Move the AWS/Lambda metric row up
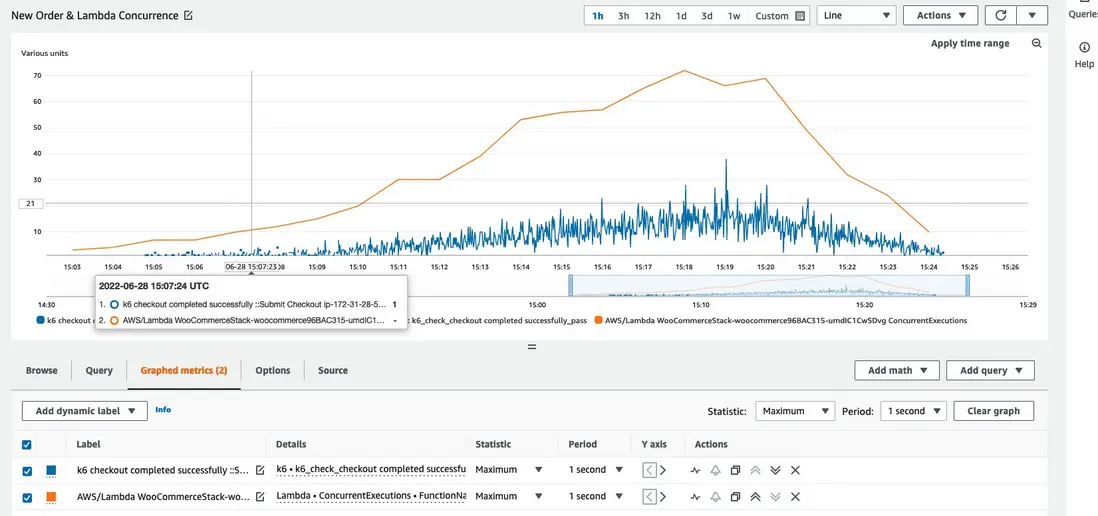 pos(756,497)
